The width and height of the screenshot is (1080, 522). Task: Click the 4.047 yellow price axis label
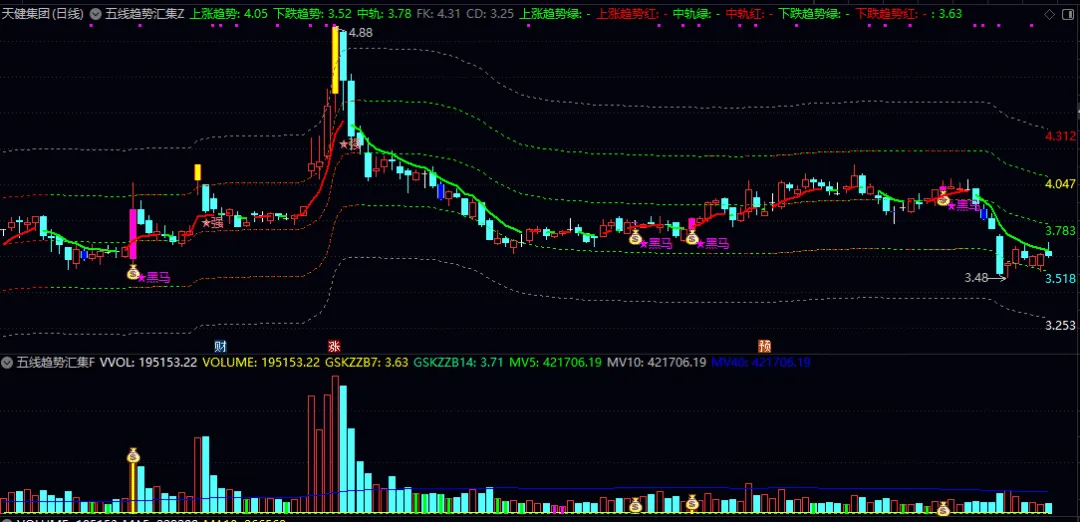(x=1060, y=184)
